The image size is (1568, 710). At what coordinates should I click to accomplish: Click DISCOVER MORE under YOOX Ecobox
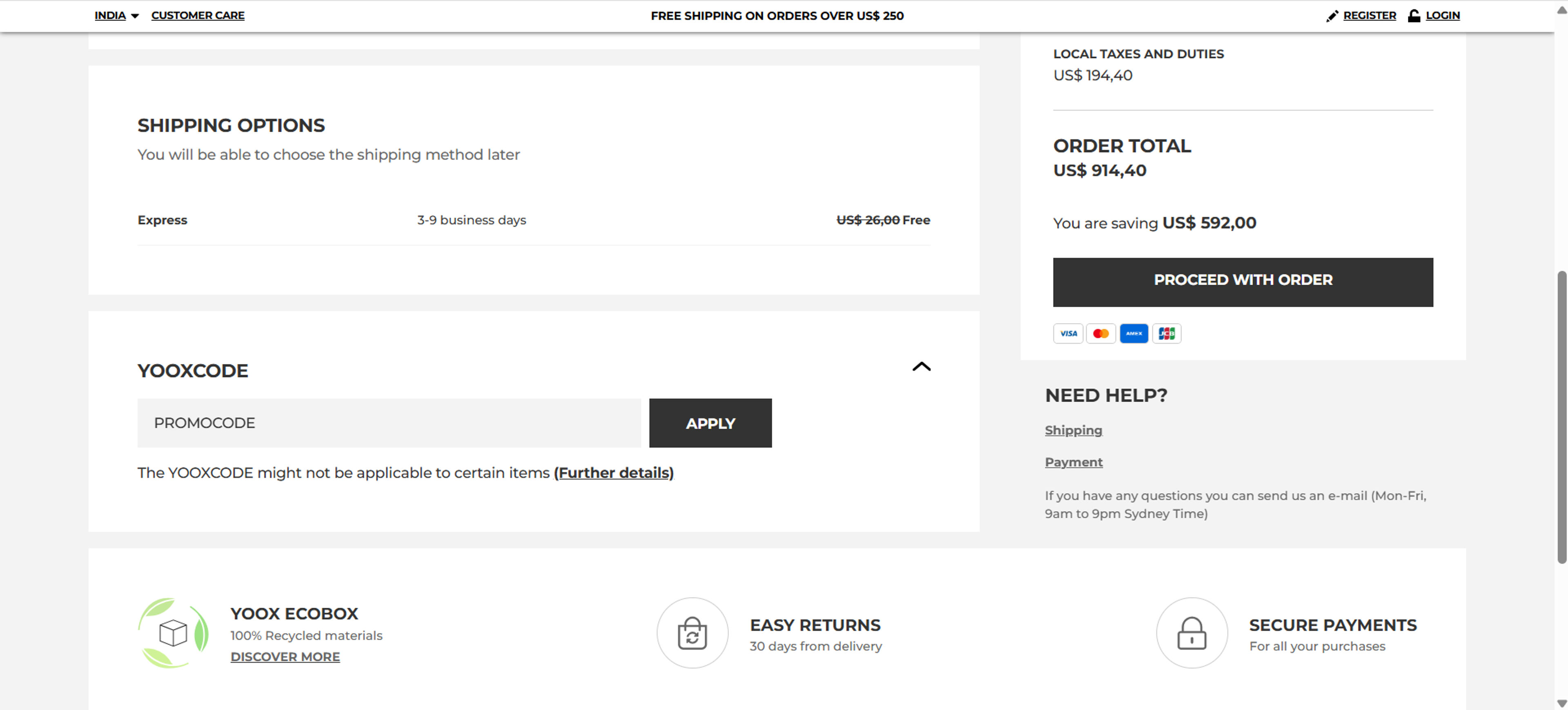click(x=285, y=656)
